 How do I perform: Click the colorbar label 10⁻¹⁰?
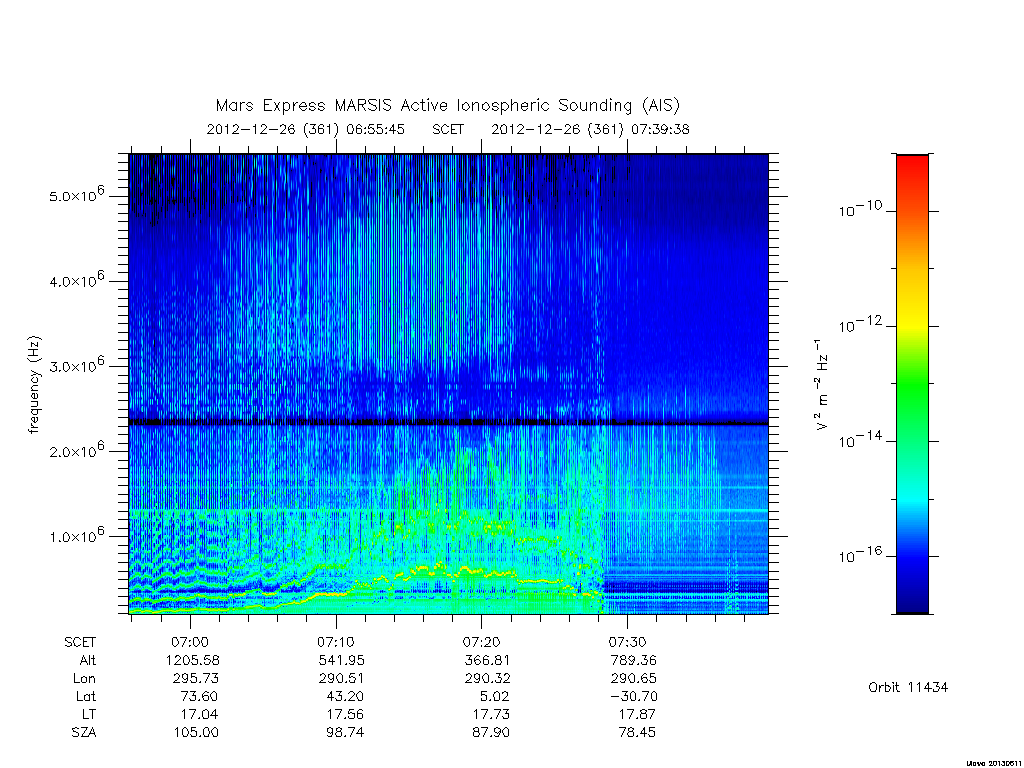click(860, 209)
